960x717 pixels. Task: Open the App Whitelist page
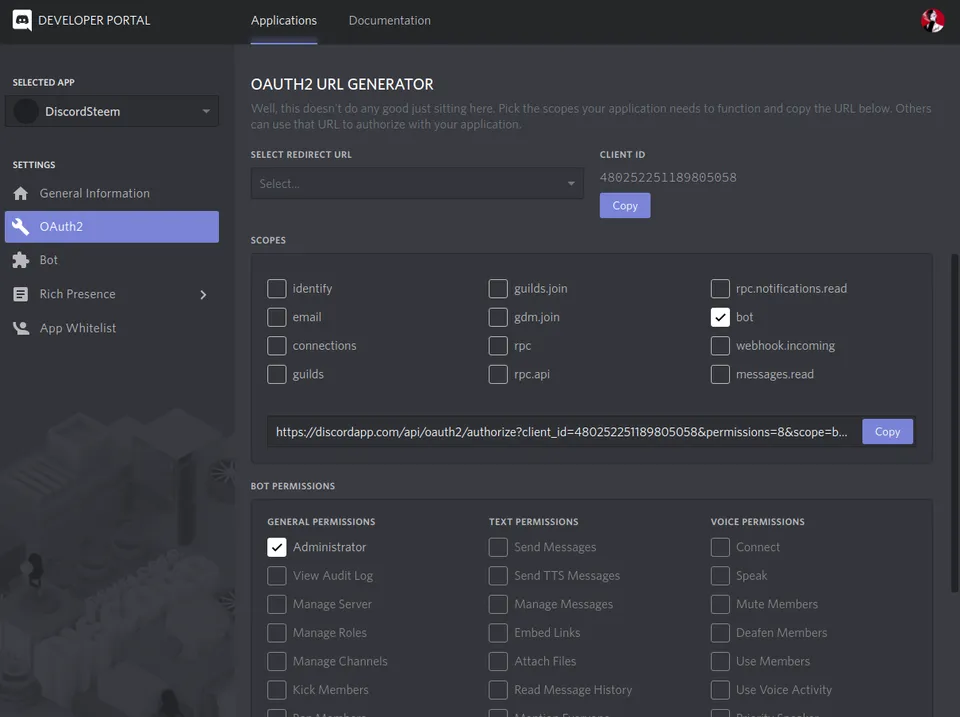[111, 328]
